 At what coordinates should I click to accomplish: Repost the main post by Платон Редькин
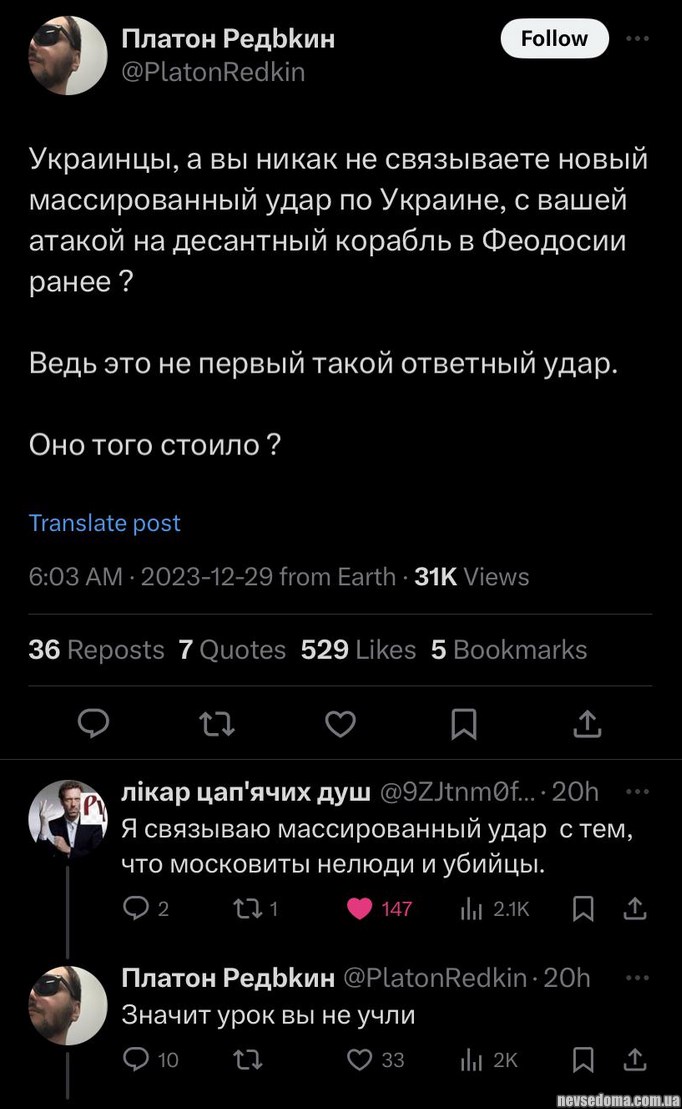click(x=216, y=722)
